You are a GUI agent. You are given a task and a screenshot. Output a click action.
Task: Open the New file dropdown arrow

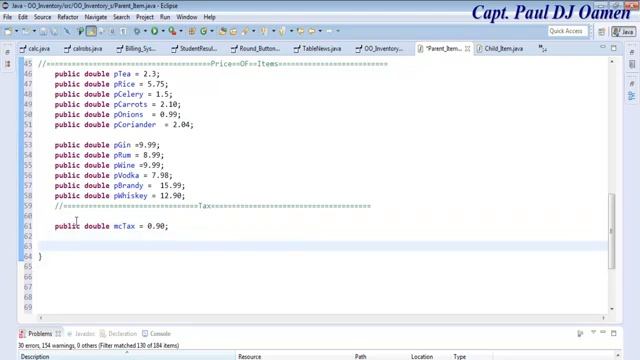pos(16,31)
